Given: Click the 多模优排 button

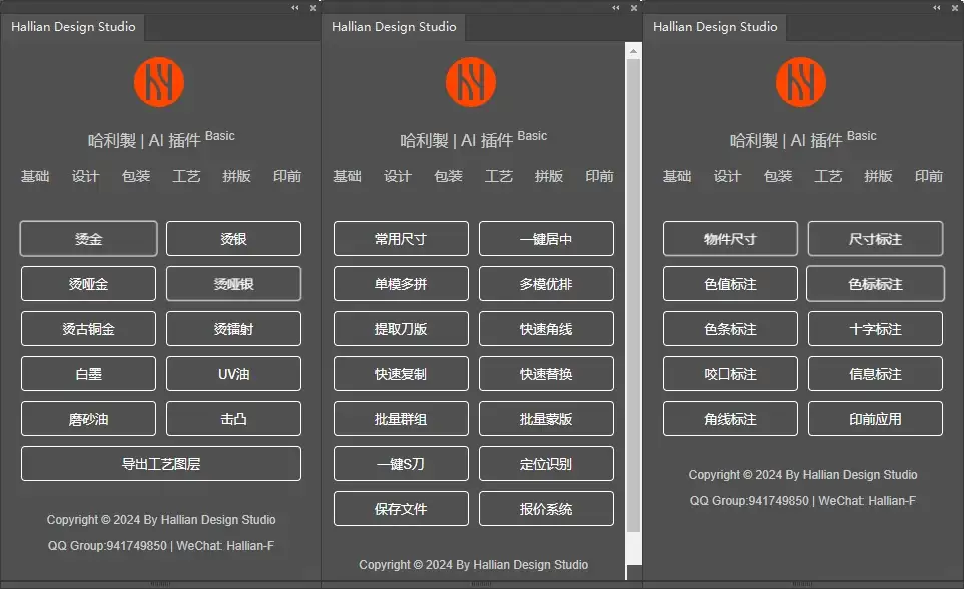Looking at the screenshot, I should 547,283.
